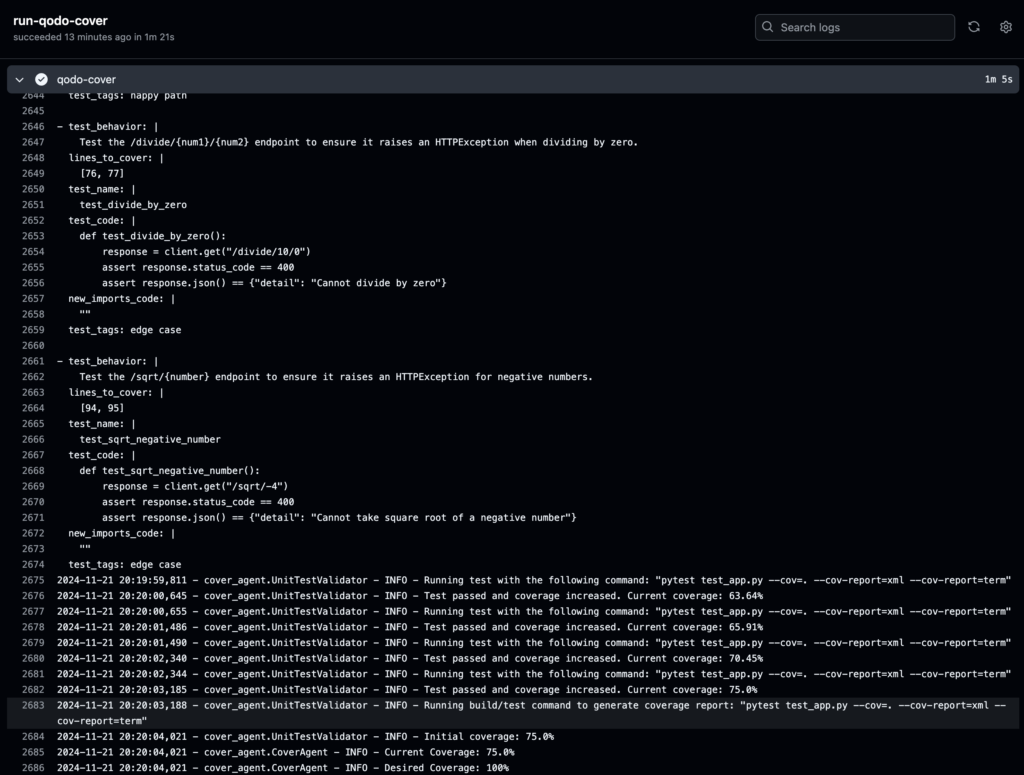
Task: Select log line number 2656
Action: click(33, 283)
